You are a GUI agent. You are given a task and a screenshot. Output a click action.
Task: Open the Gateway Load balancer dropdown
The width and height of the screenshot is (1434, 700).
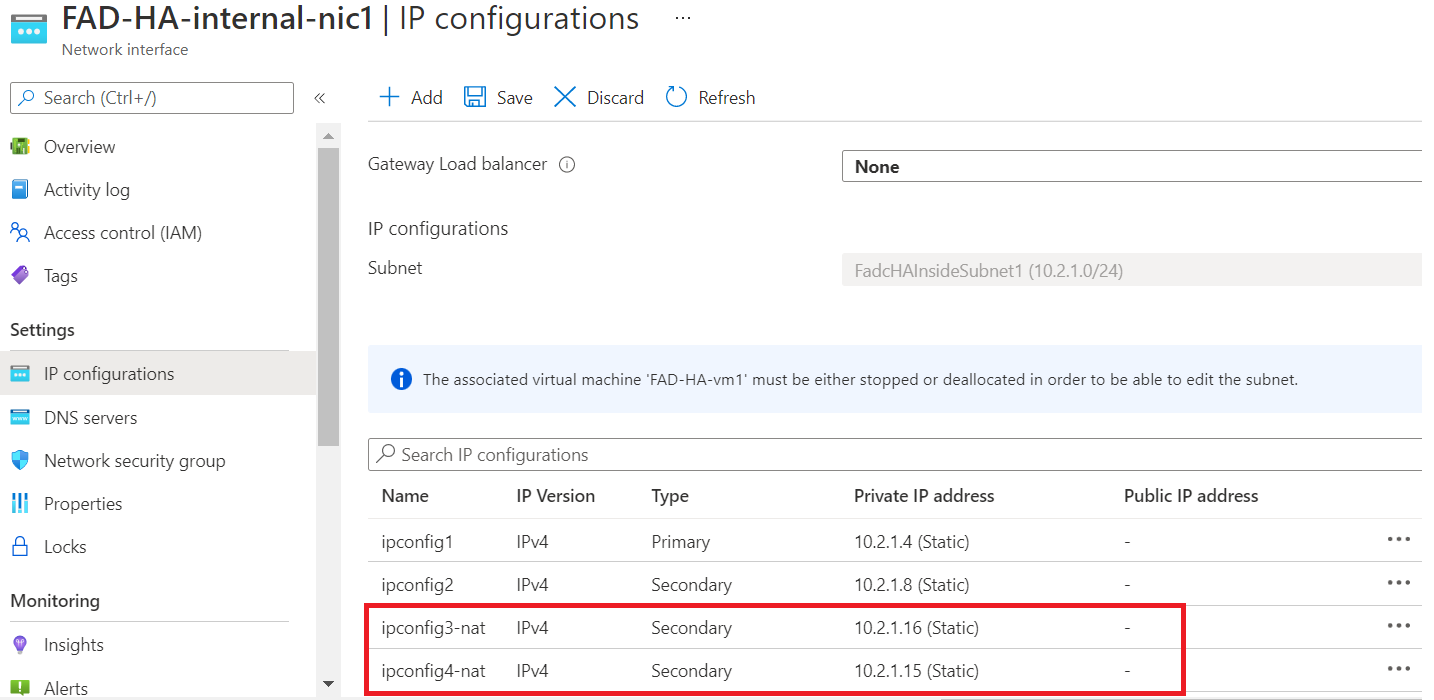pyautogui.click(x=1131, y=167)
